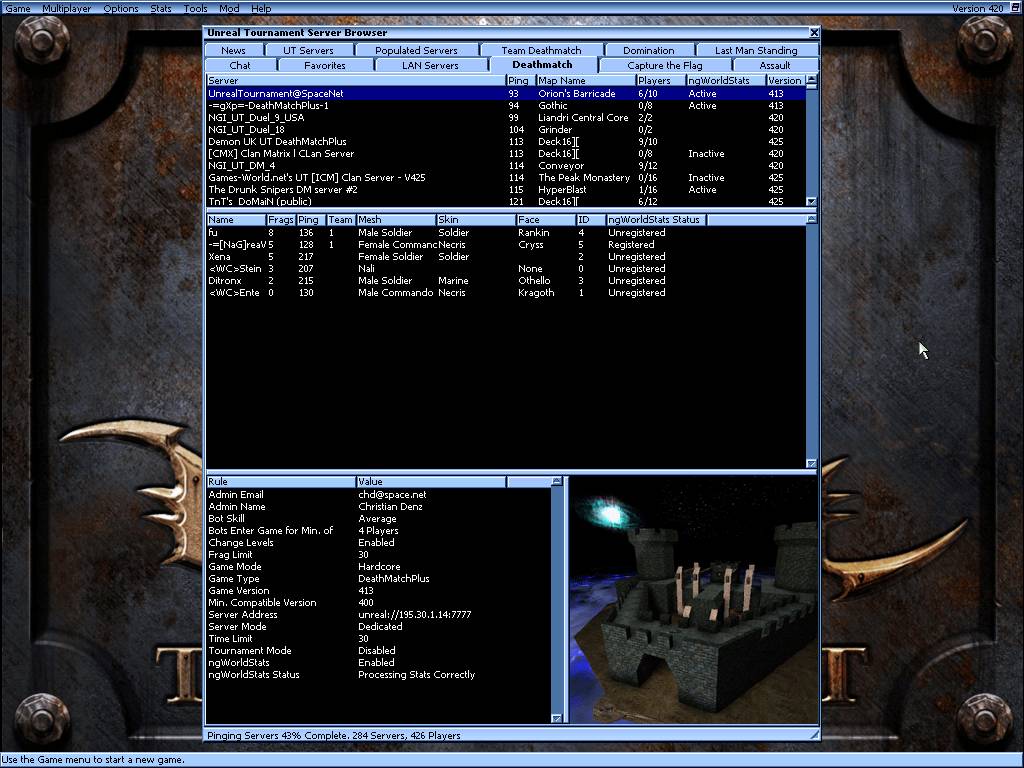Switch to the Capture the Flag tab
Viewport: 1024px width, 768px height.
click(x=665, y=65)
